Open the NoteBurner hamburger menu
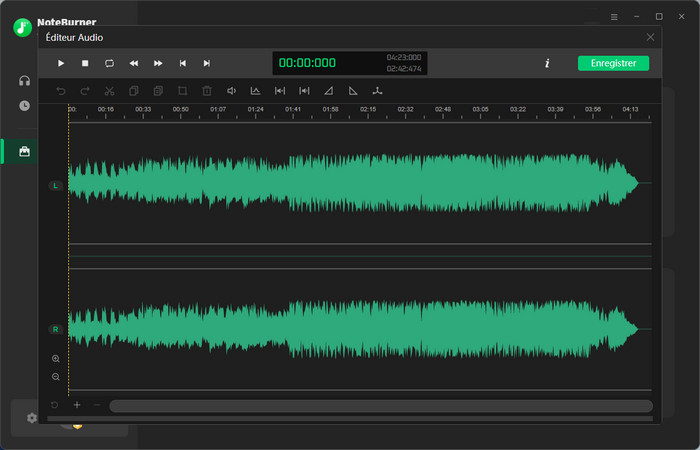The height and width of the screenshot is (450, 700). (614, 17)
